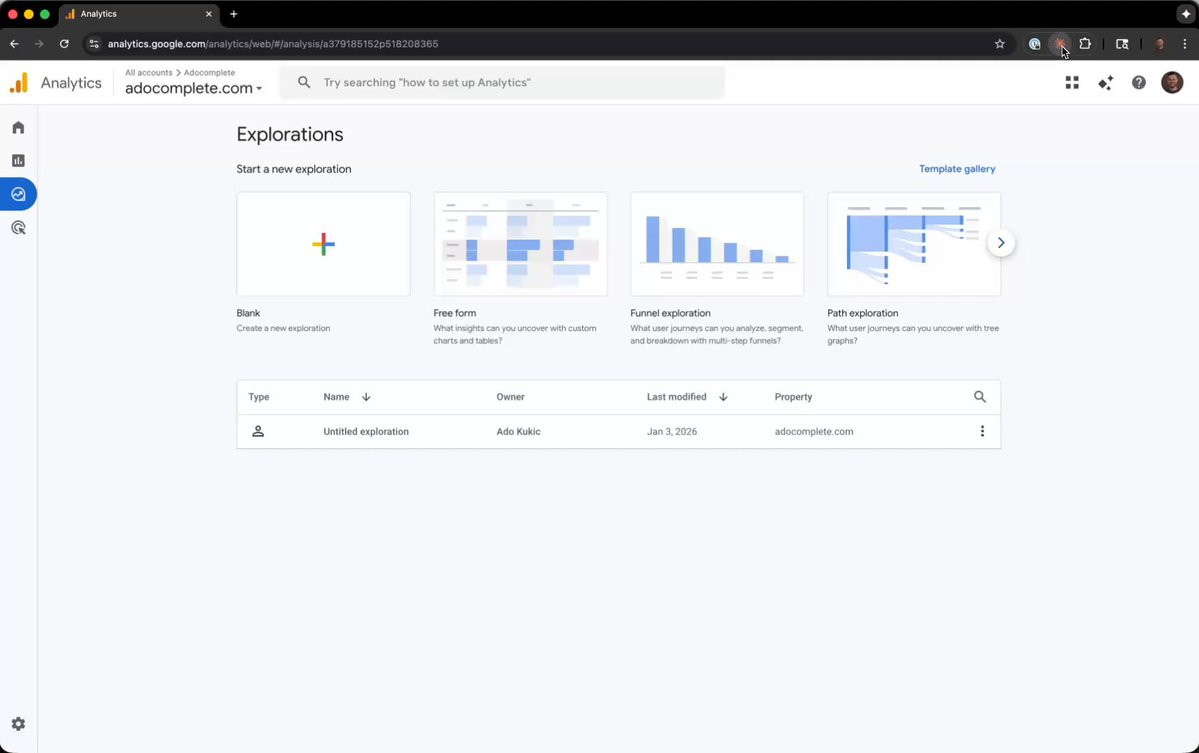Choose the Path exploration template thumbnail
The width and height of the screenshot is (1199, 753).
pyautogui.click(x=914, y=244)
